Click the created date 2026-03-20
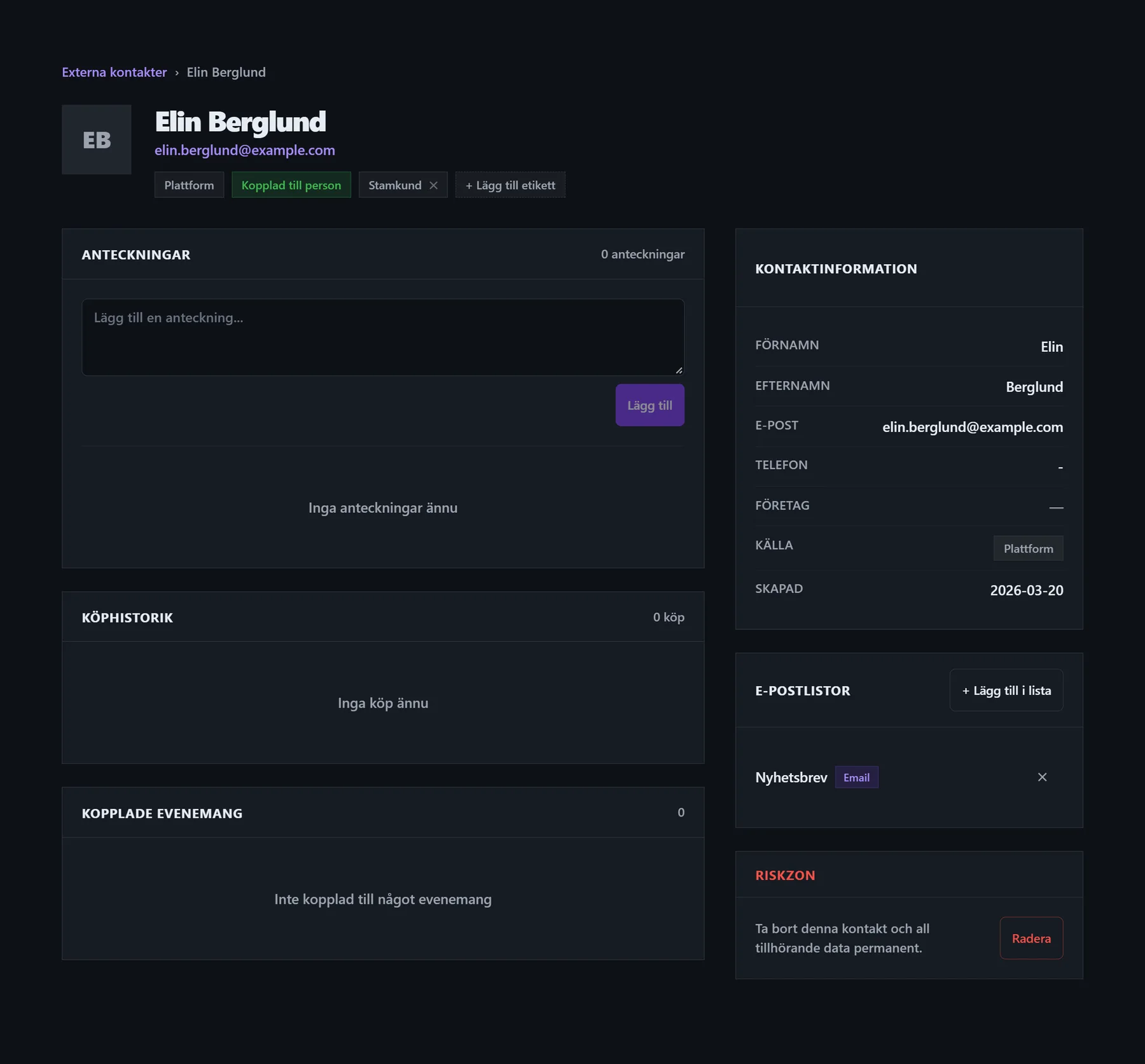Image resolution: width=1145 pixels, height=1064 pixels. 1027,590
